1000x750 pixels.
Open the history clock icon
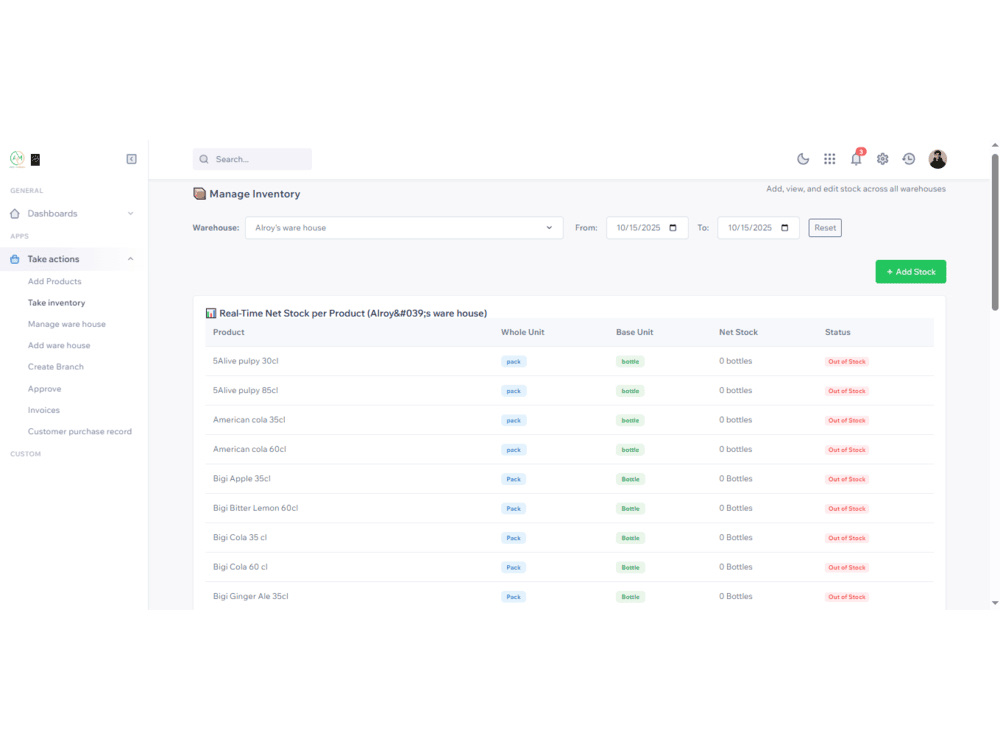click(x=909, y=159)
